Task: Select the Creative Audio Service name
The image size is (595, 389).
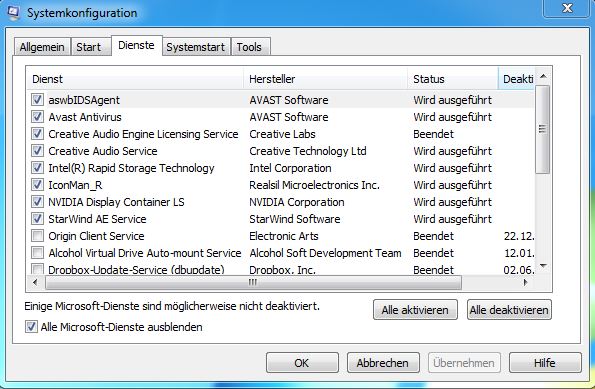Action: [103, 151]
